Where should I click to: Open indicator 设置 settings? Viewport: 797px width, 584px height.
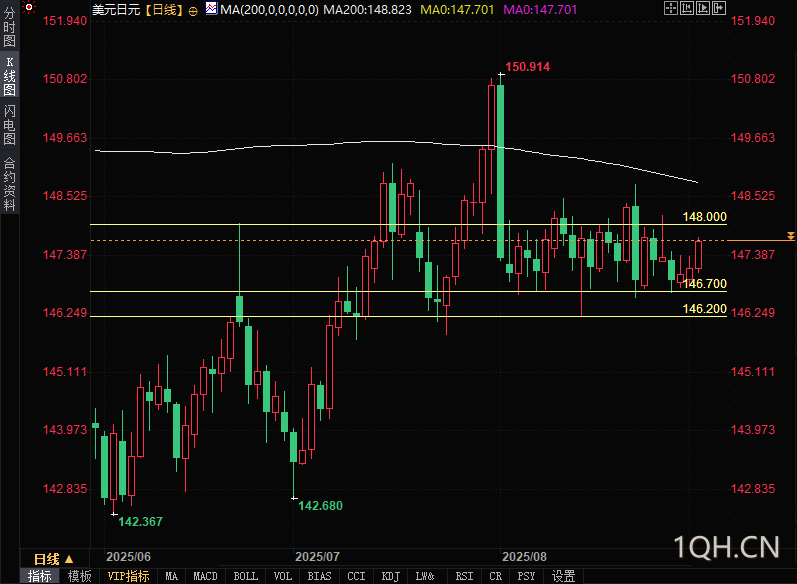[x=563, y=576]
